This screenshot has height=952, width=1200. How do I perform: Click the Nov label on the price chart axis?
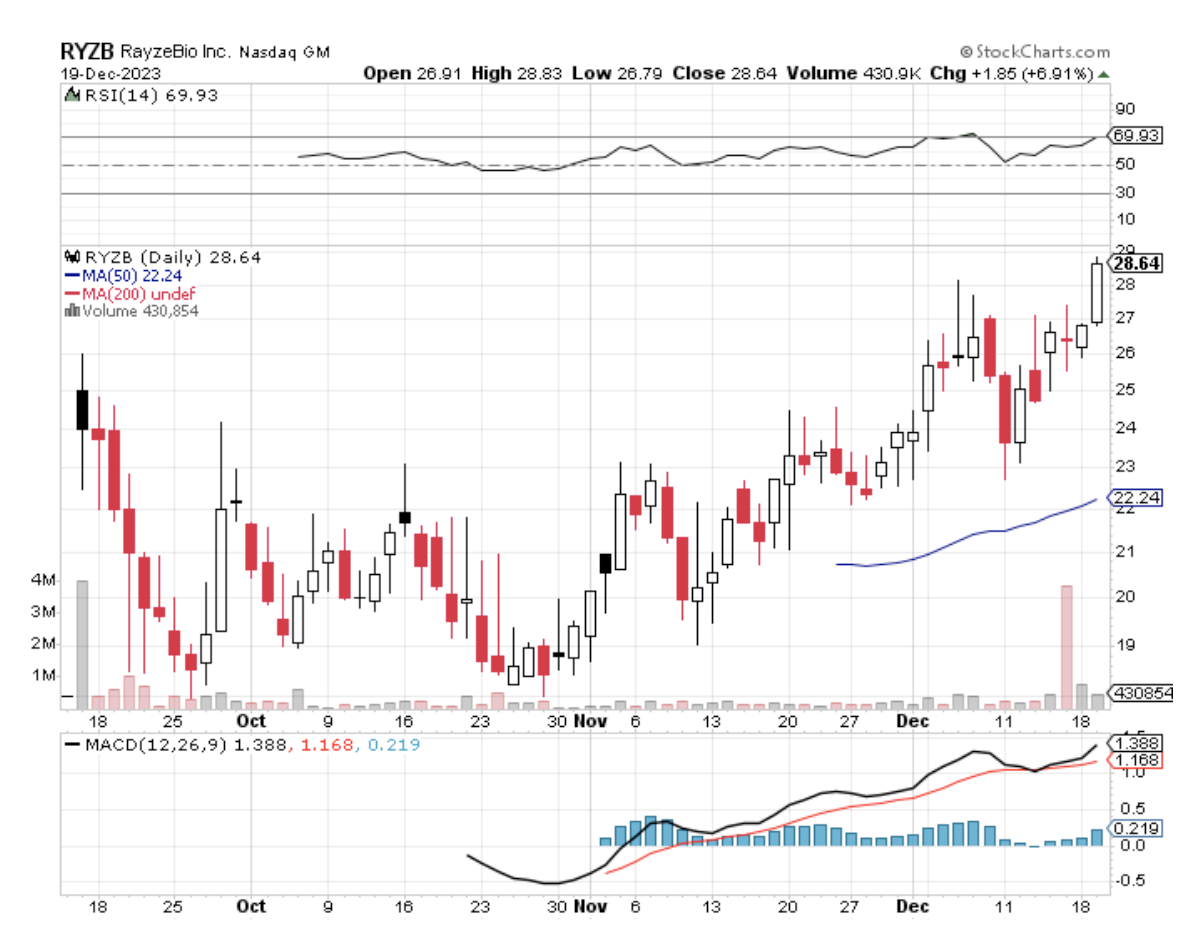point(593,720)
